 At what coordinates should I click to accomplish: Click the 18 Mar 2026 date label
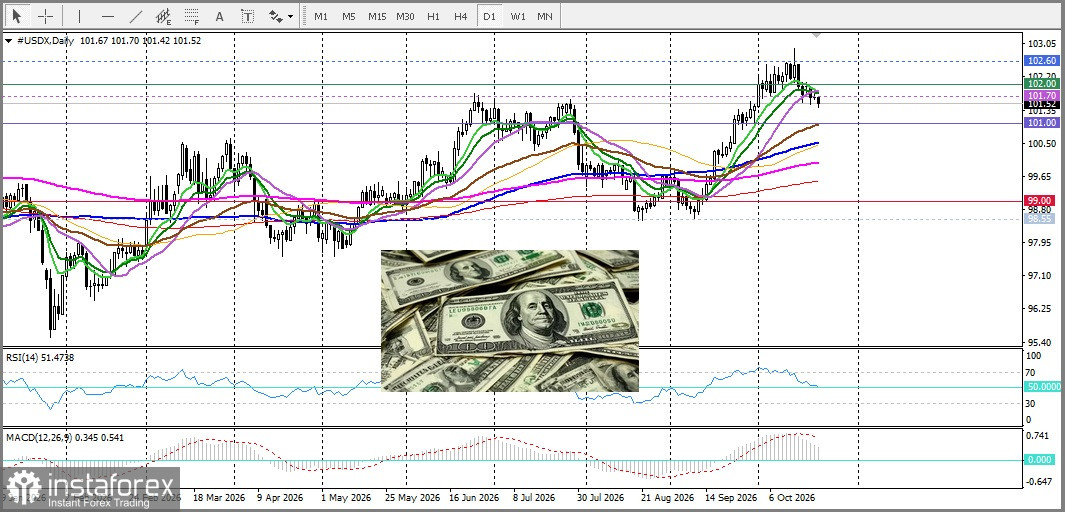click(217, 497)
